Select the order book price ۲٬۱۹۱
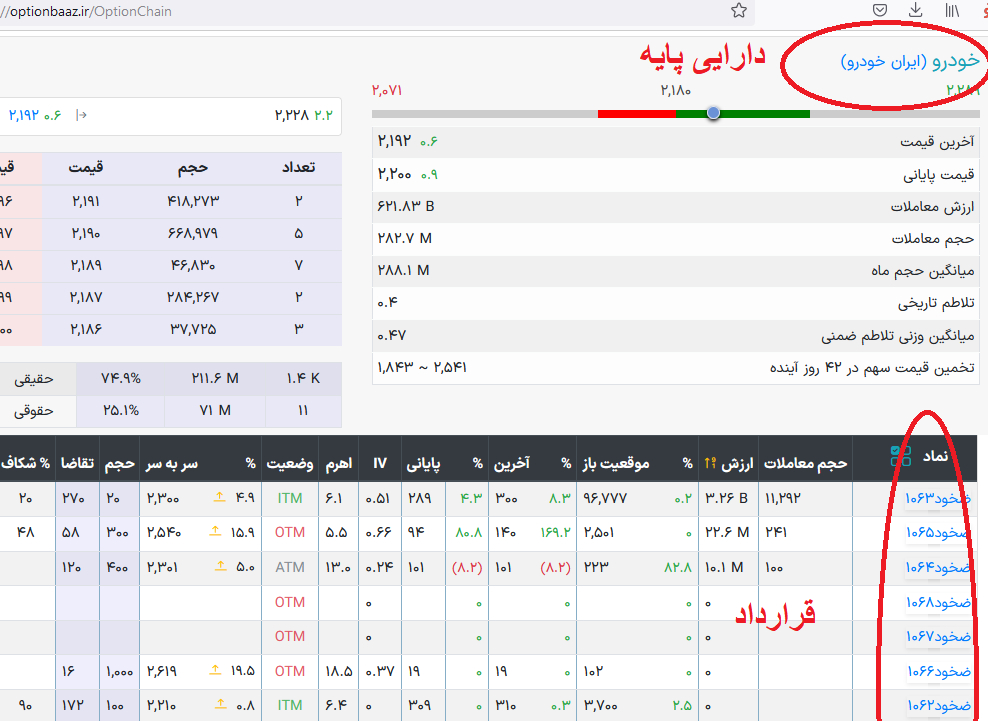The image size is (988, 721). tap(86, 201)
